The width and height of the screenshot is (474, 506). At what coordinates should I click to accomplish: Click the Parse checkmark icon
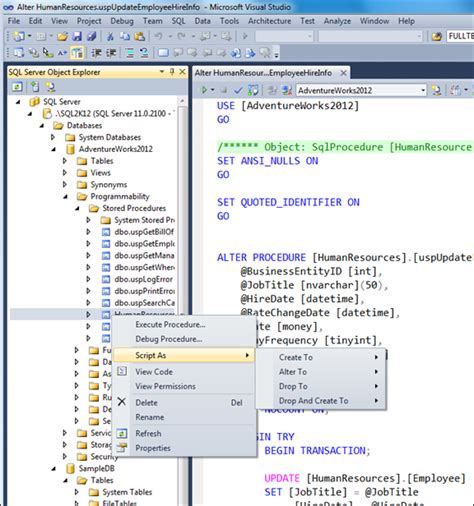[x=238, y=90]
